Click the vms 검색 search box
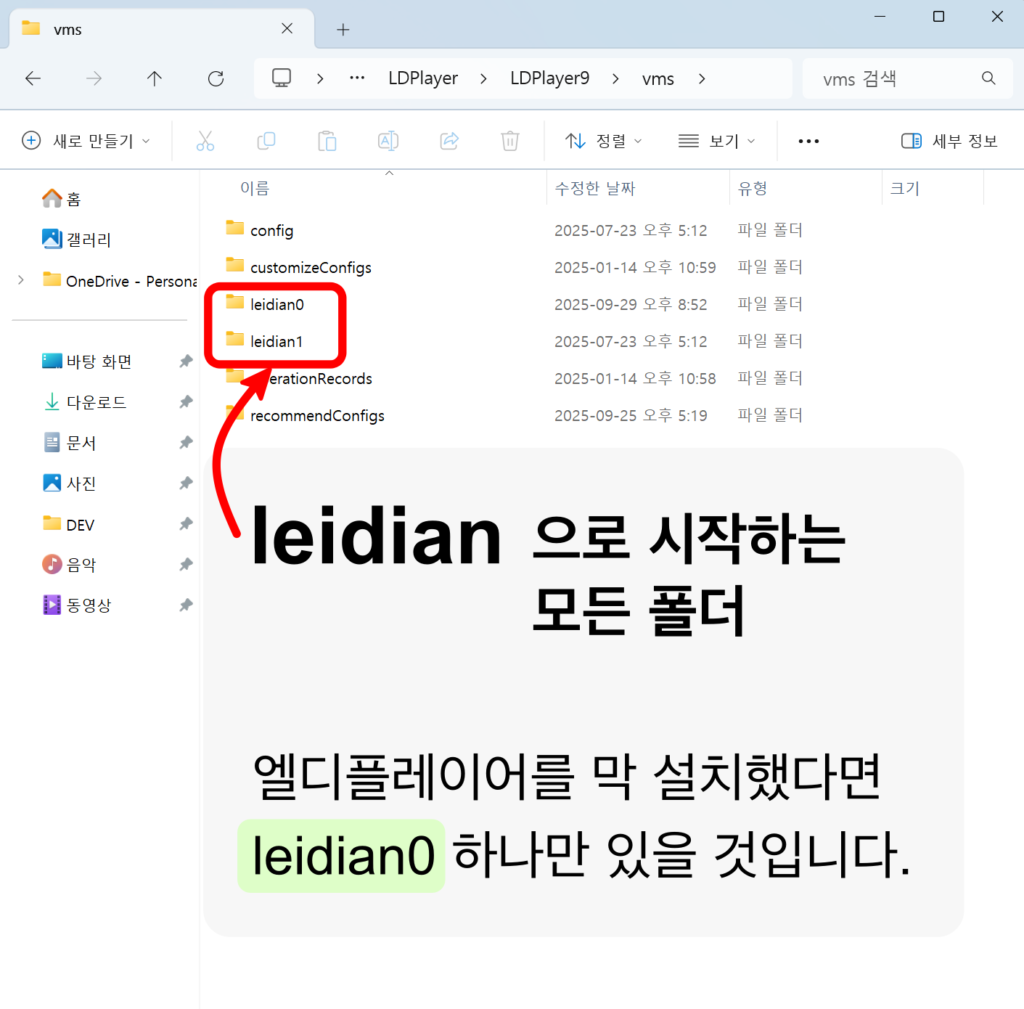 [x=895, y=79]
